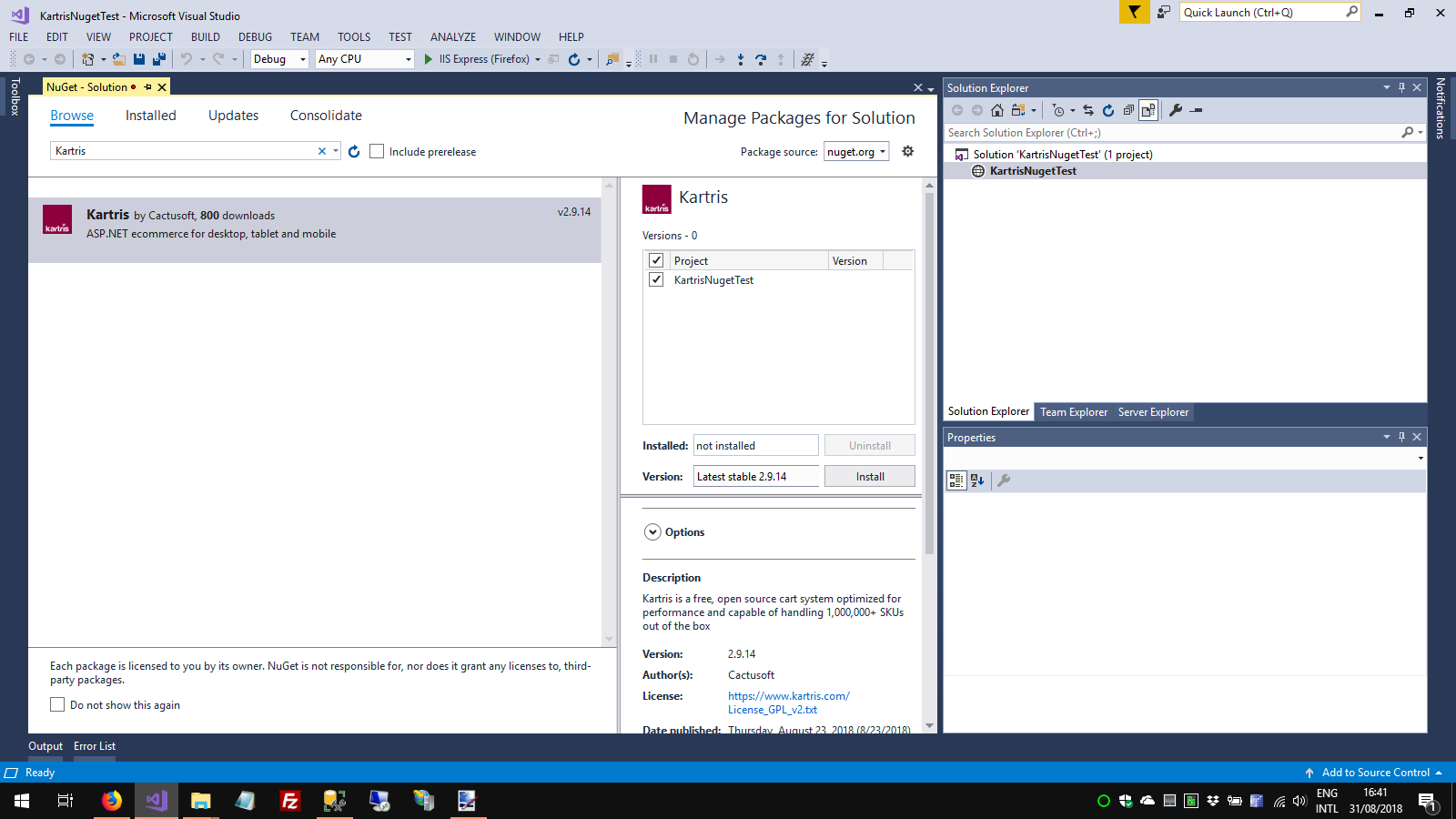The width and height of the screenshot is (1456, 819).
Task: Open the Kartris GPL license link
Action: pos(789,703)
